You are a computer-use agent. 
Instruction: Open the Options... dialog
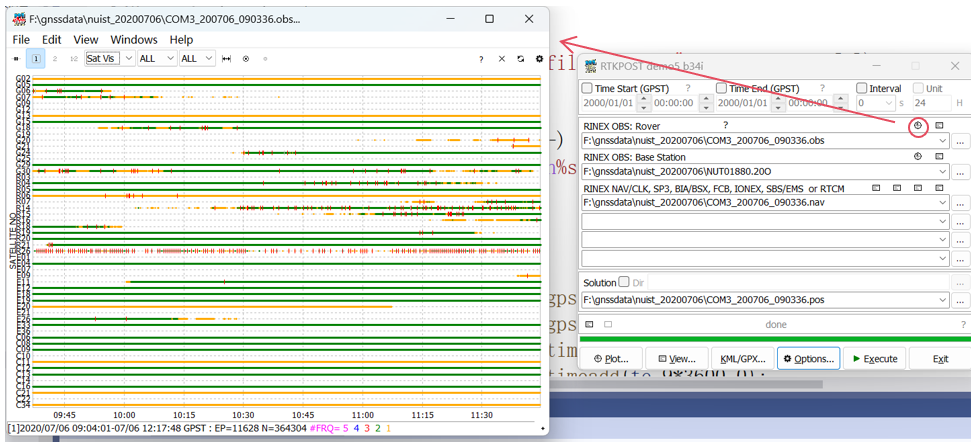(809, 358)
